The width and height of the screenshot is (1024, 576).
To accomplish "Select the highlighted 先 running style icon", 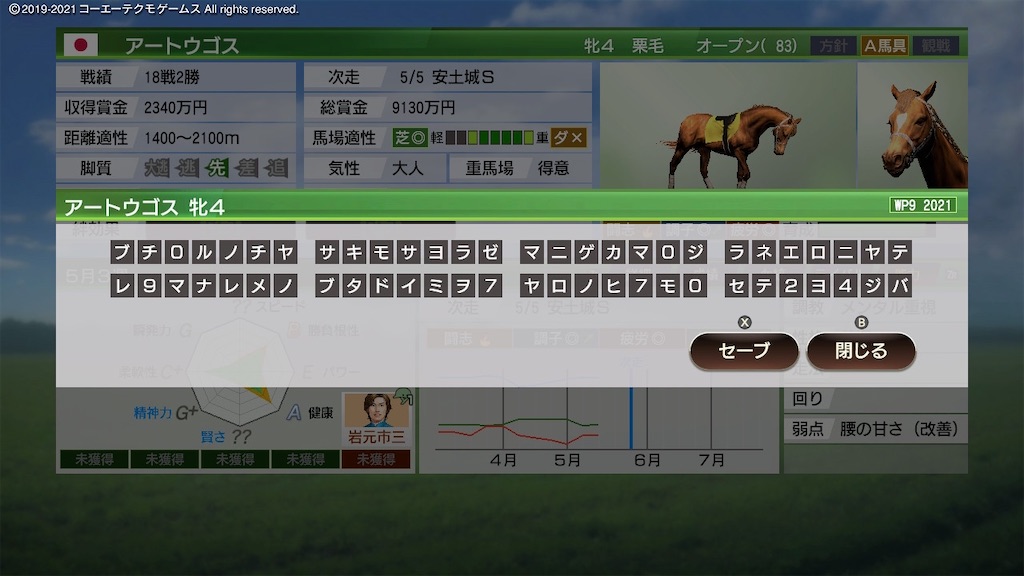I will [x=216, y=168].
